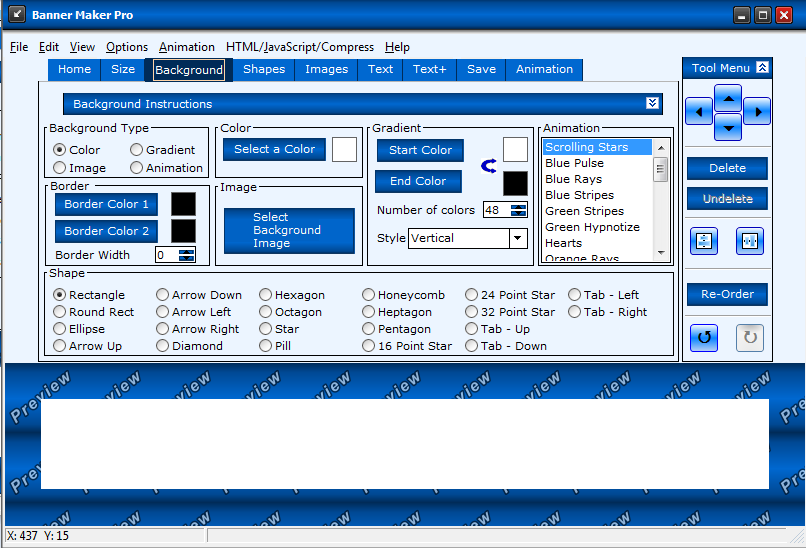Collapse the Tool Menu panel chevron
This screenshot has height=548, width=806.
tap(762, 67)
